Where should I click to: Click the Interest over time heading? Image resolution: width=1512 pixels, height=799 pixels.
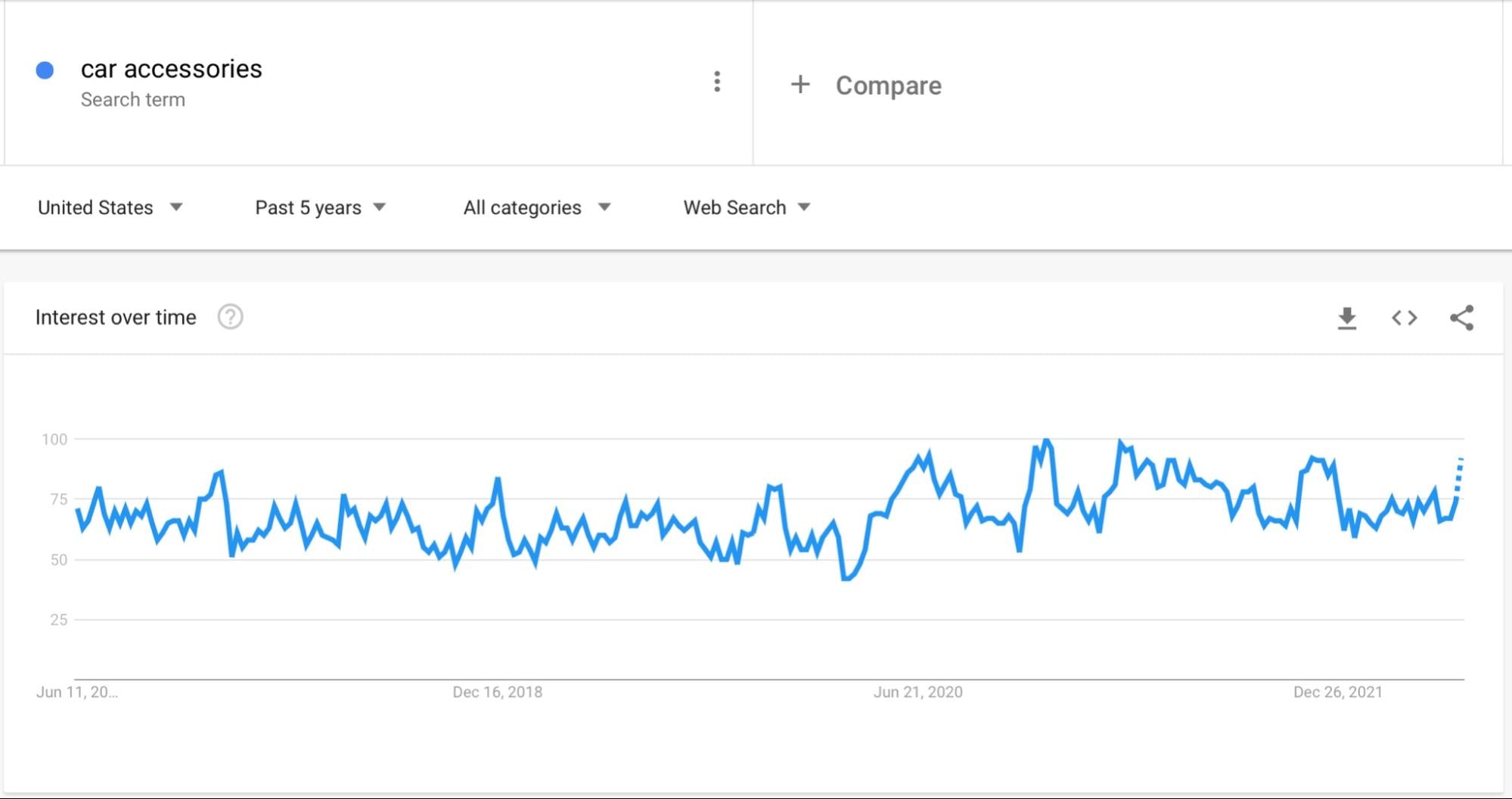(116, 317)
